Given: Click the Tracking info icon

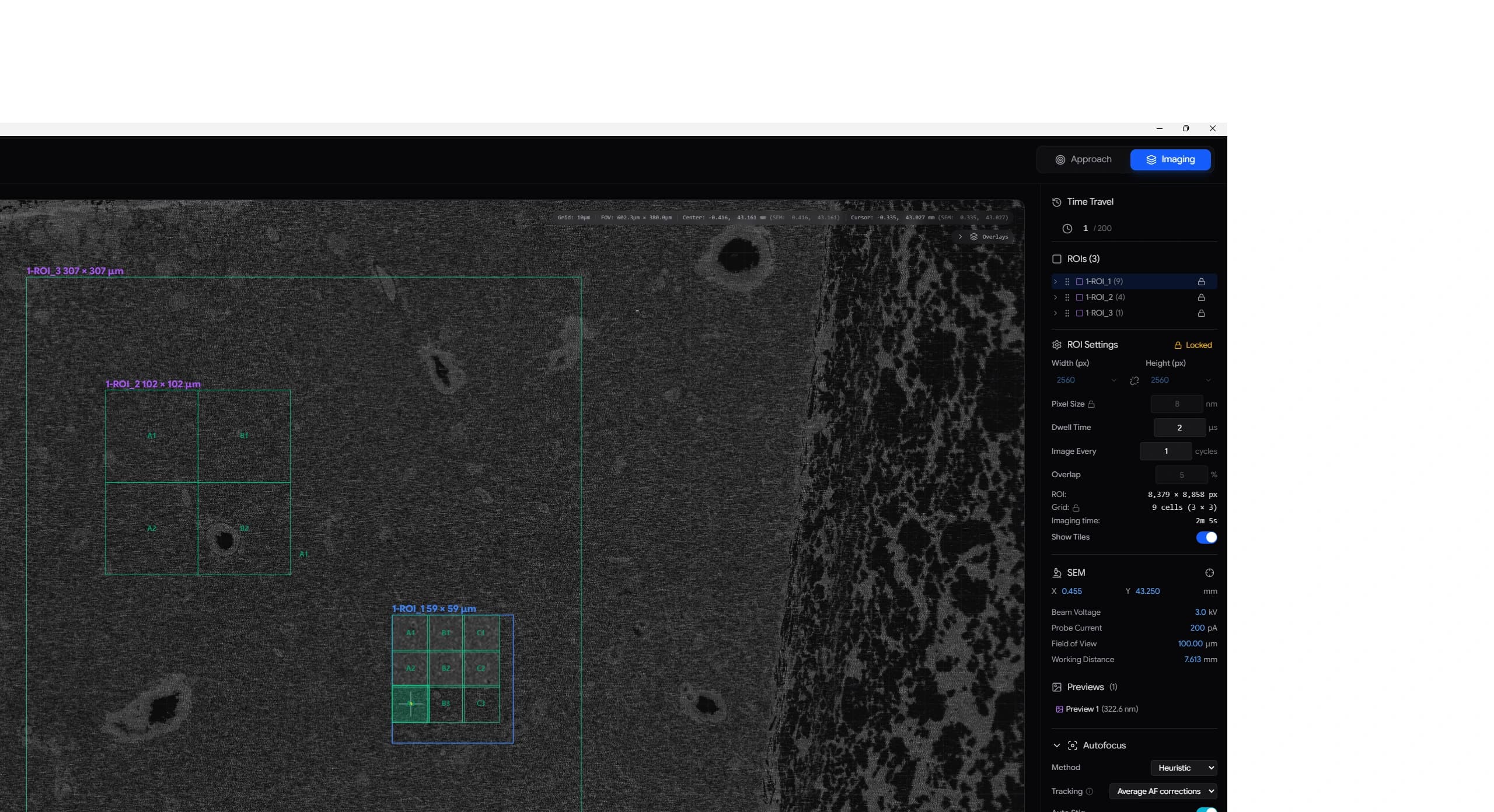Looking at the screenshot, I should [1089, 792].
